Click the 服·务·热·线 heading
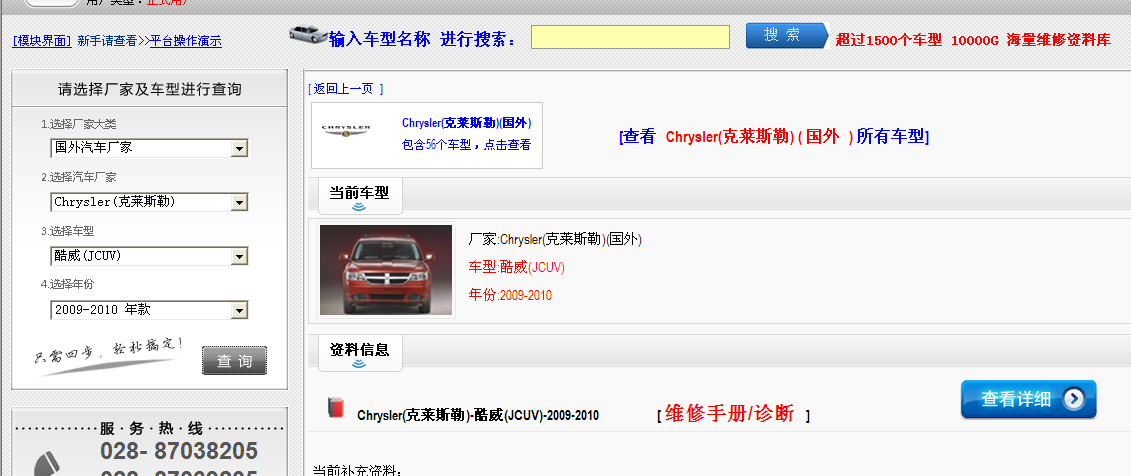The image size is (1131, 476). tap(150, 428)
